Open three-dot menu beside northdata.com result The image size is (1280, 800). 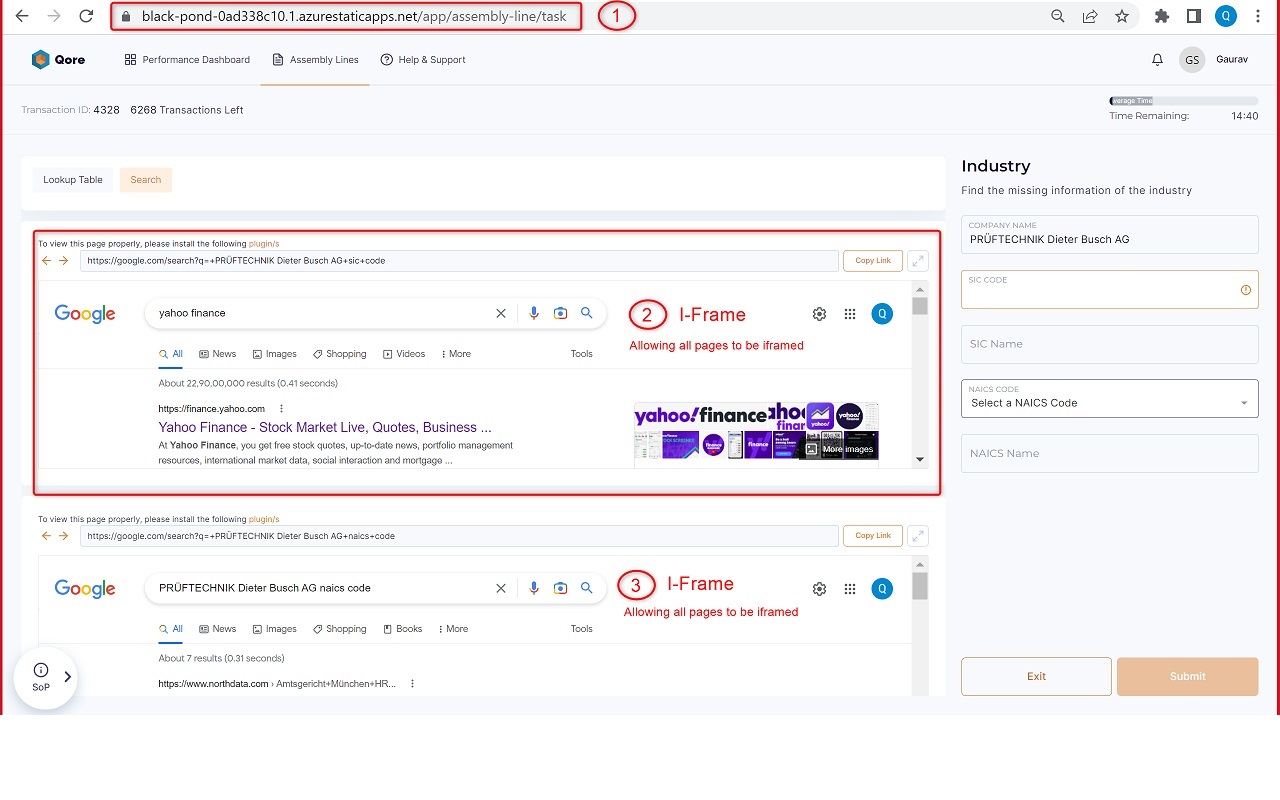412,684
